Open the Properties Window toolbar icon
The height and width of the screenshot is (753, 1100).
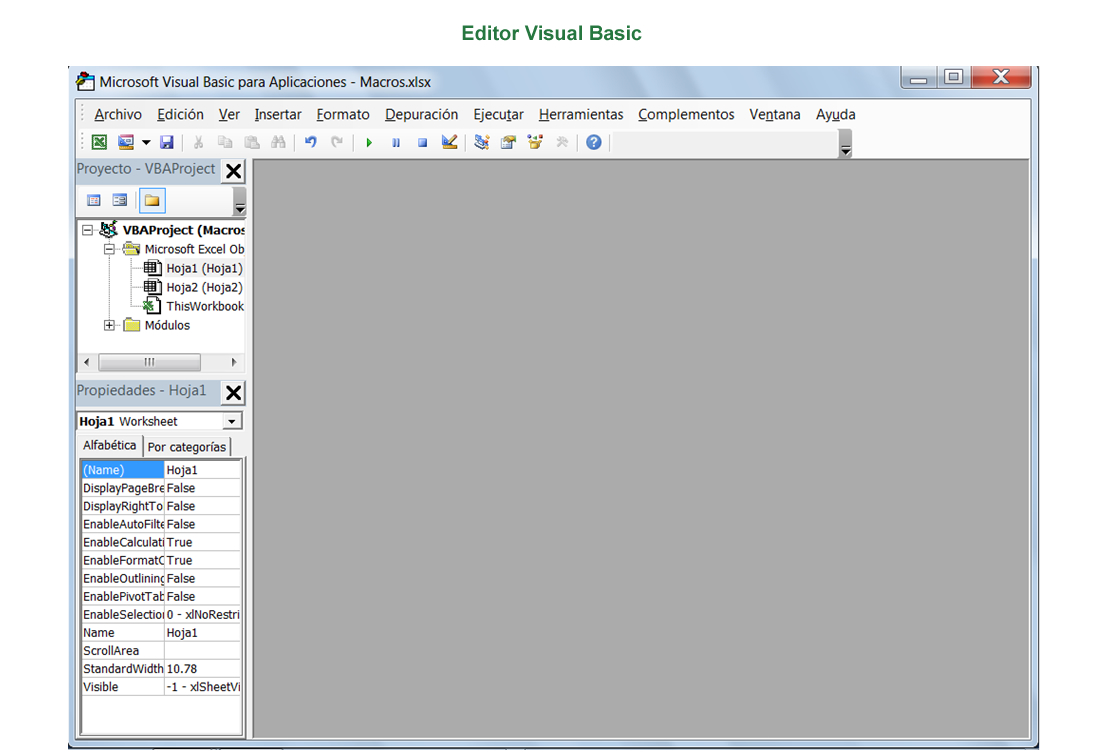pos(509,142)
